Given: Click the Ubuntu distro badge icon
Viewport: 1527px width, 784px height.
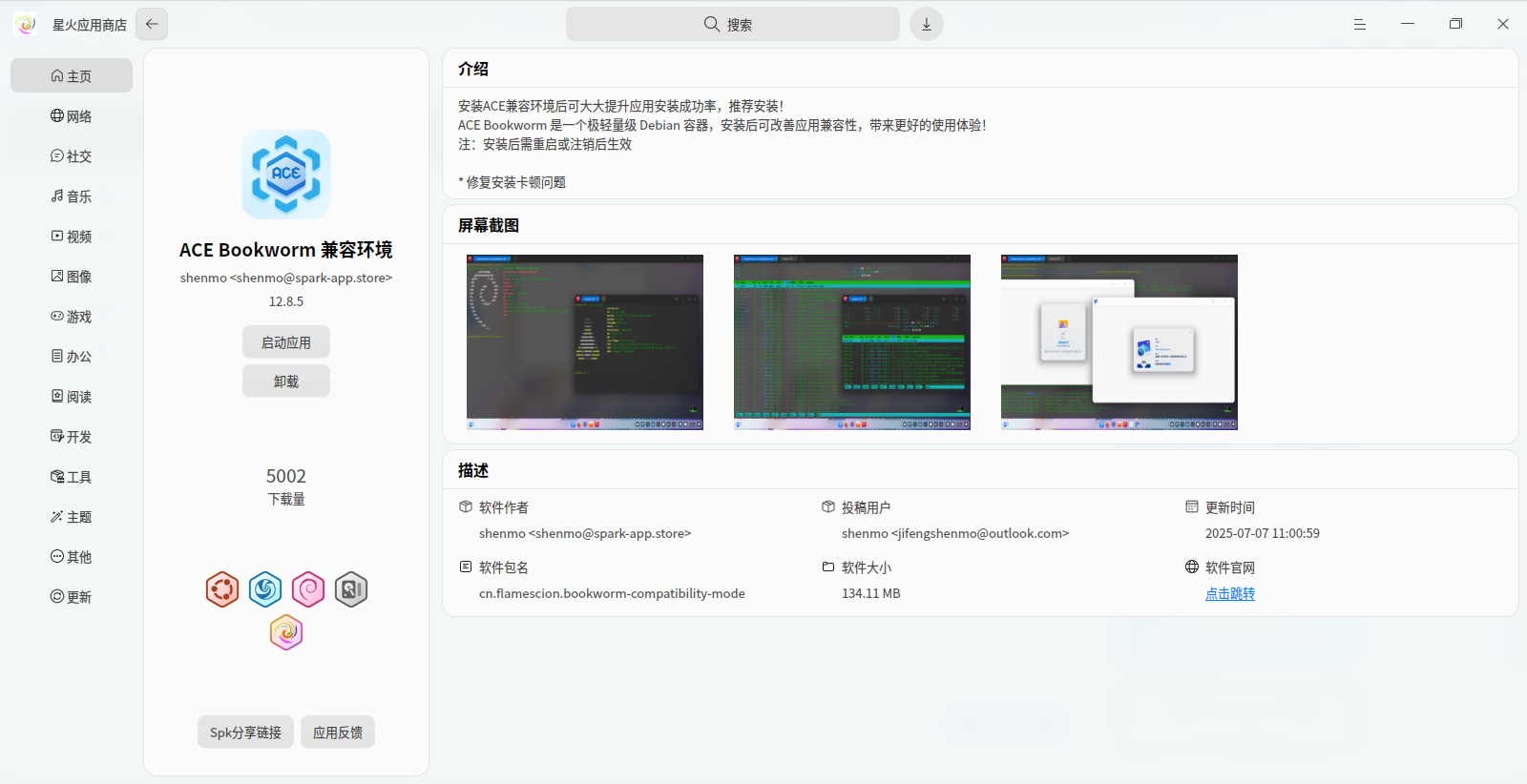Looking at the screenshot, I should point(222,589).
